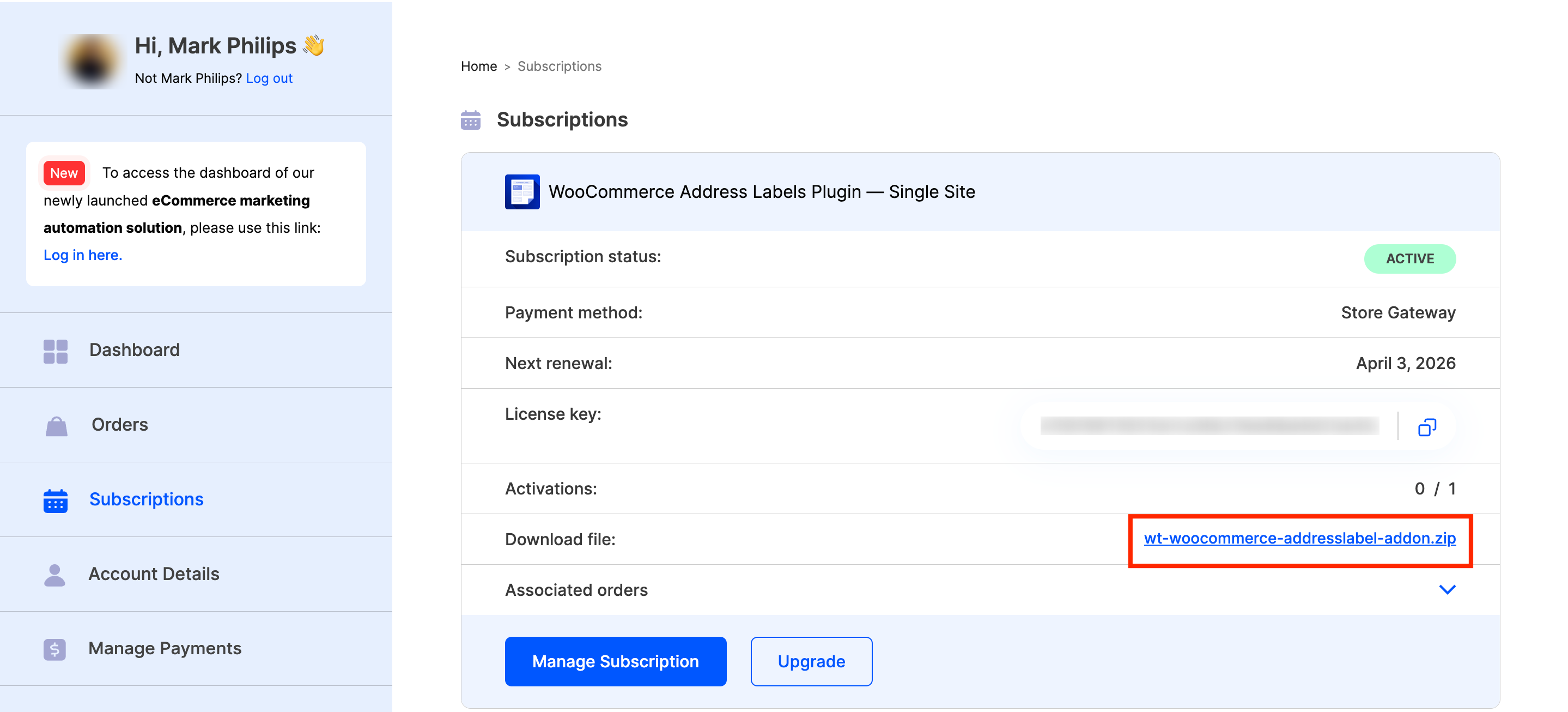The width and height of the screenshot is (1568, 712).
Task: Click the Address Labels plugin product icon
Action: tap(522, 192)
